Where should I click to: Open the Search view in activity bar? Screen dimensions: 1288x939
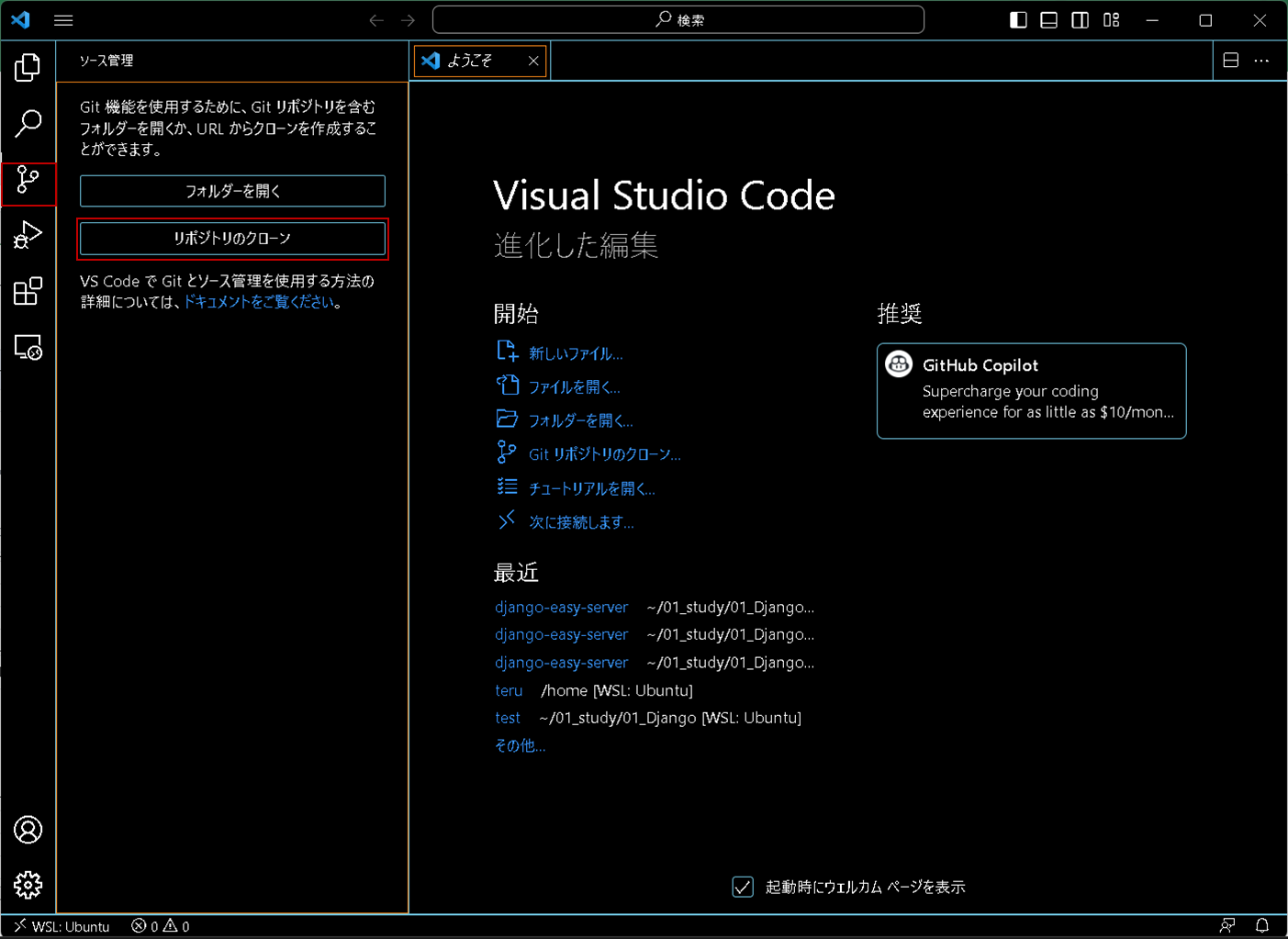(28, 123)
